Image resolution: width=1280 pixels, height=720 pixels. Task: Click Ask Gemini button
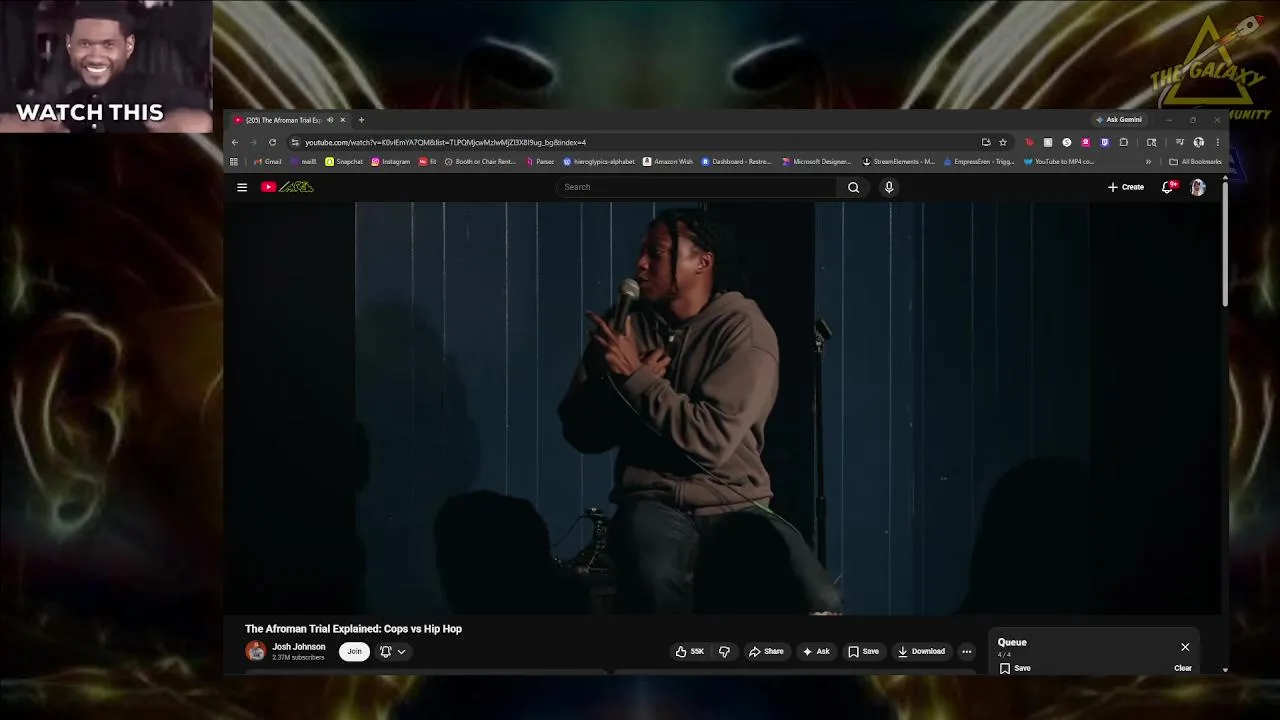point(1119,120)
